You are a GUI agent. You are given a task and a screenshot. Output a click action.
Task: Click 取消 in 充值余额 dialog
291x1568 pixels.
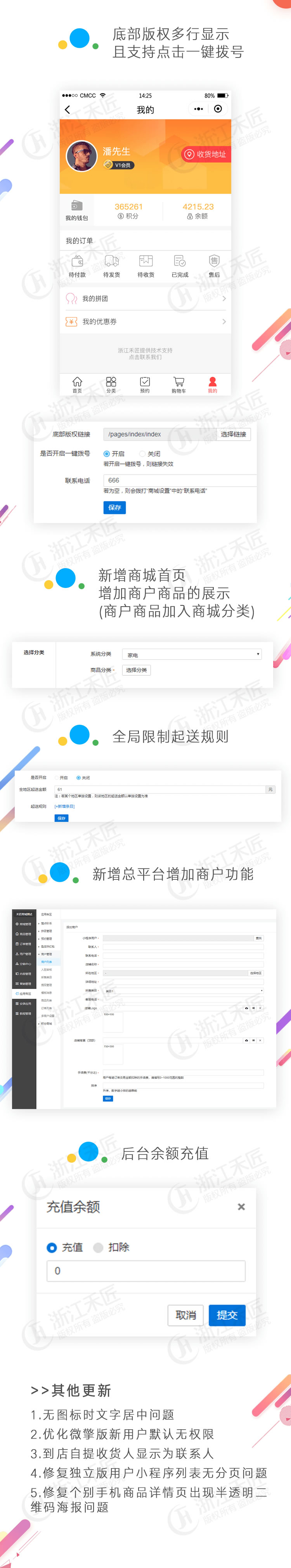185,1315
